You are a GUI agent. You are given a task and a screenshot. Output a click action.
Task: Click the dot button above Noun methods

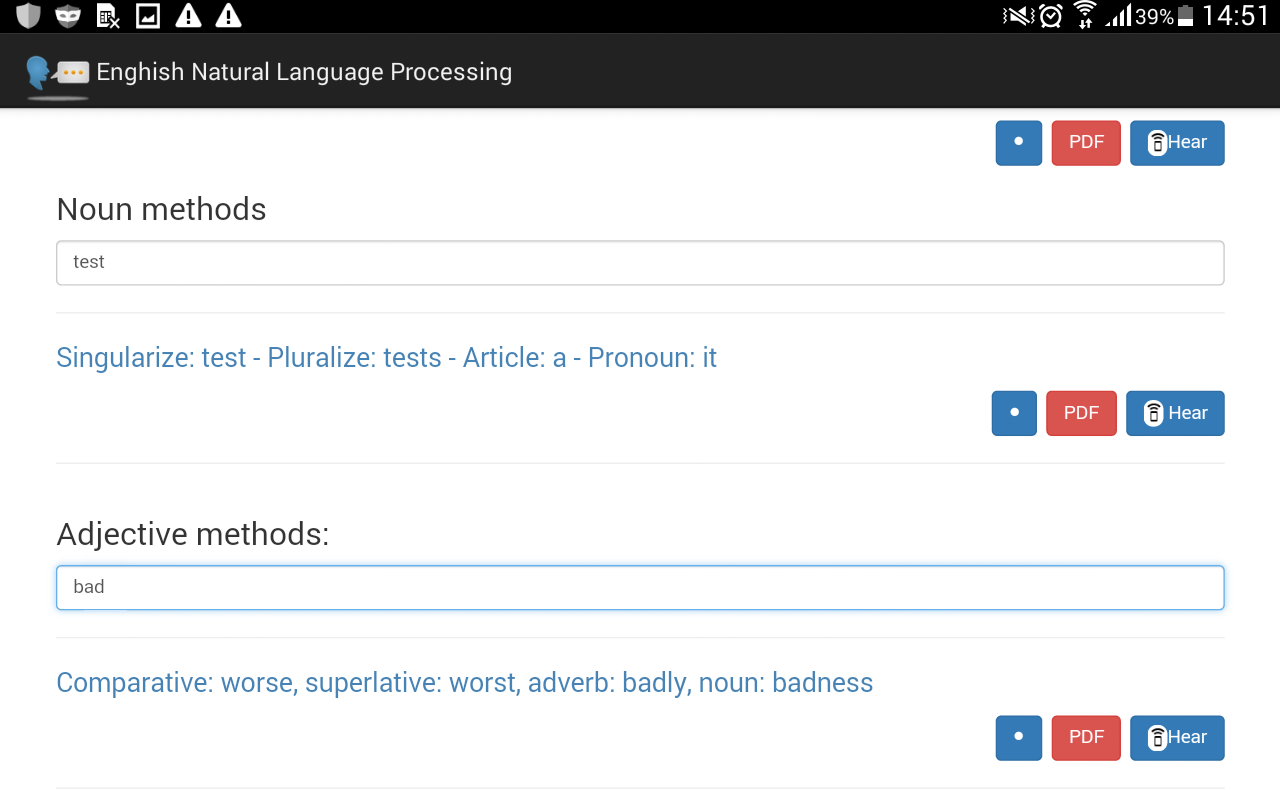point(1018,143)
